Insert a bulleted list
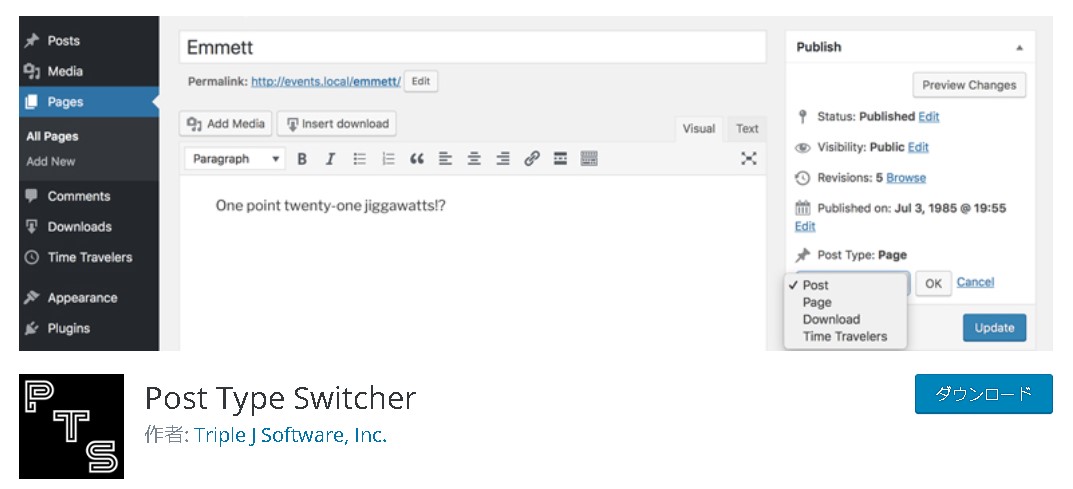Viewport: 1073px width, 489px height. pyautogui.click(x=360, y=159)
